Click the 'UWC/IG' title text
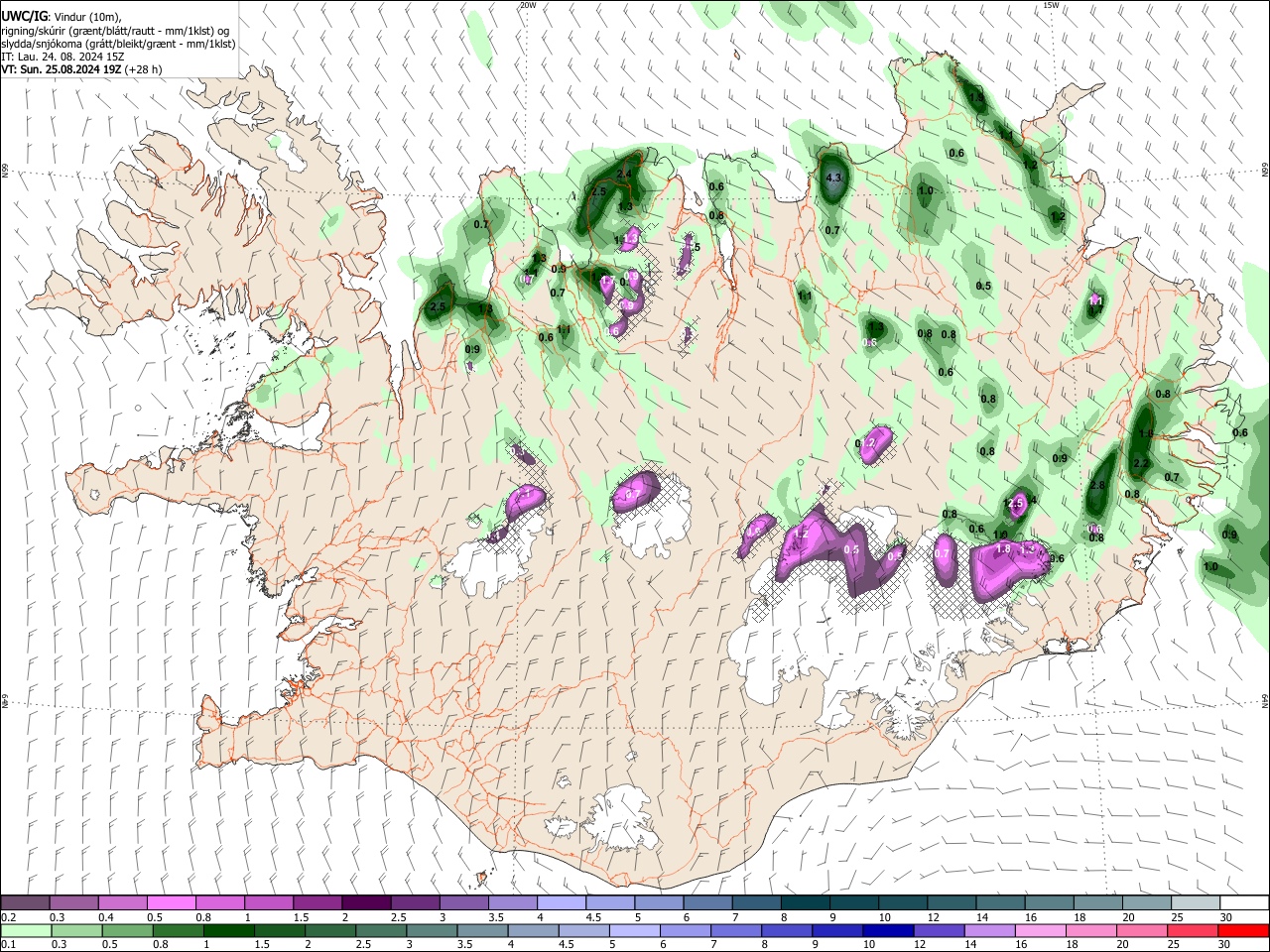 pos(24,18)
